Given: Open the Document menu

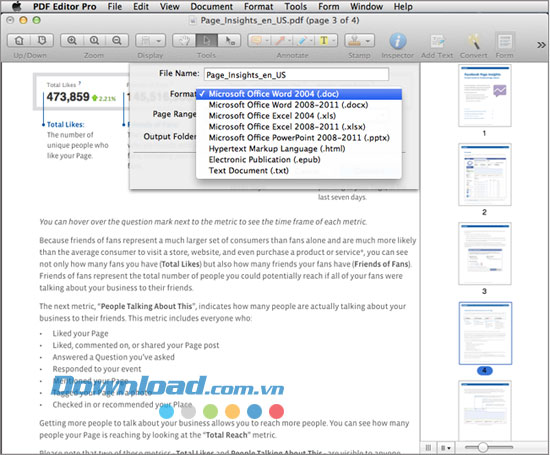Looking at the screenshot, I should pos(212,6).
